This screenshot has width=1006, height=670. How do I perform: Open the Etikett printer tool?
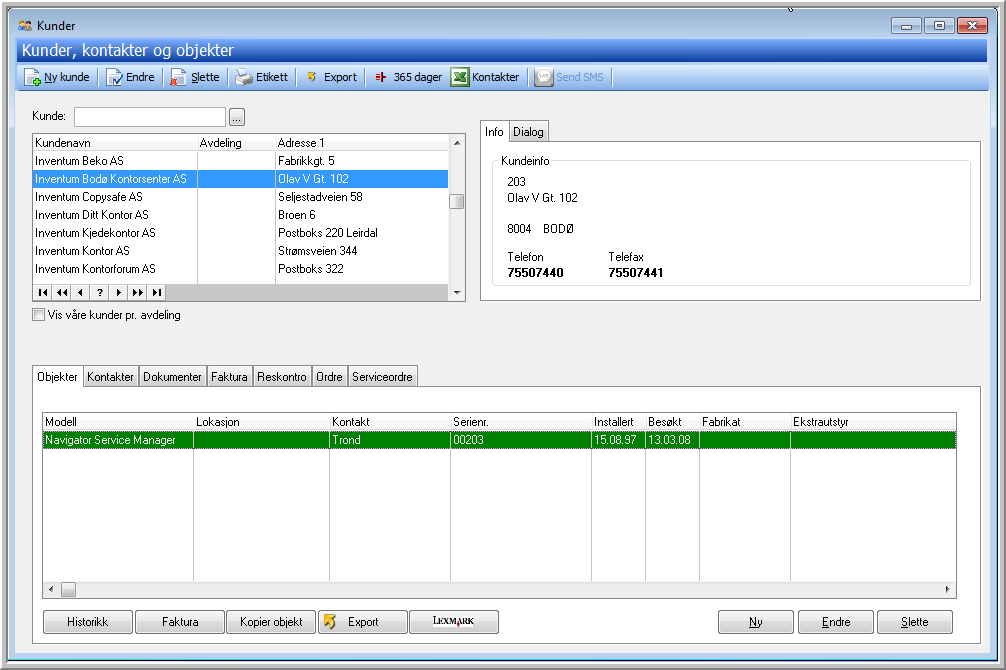point(244,78)
